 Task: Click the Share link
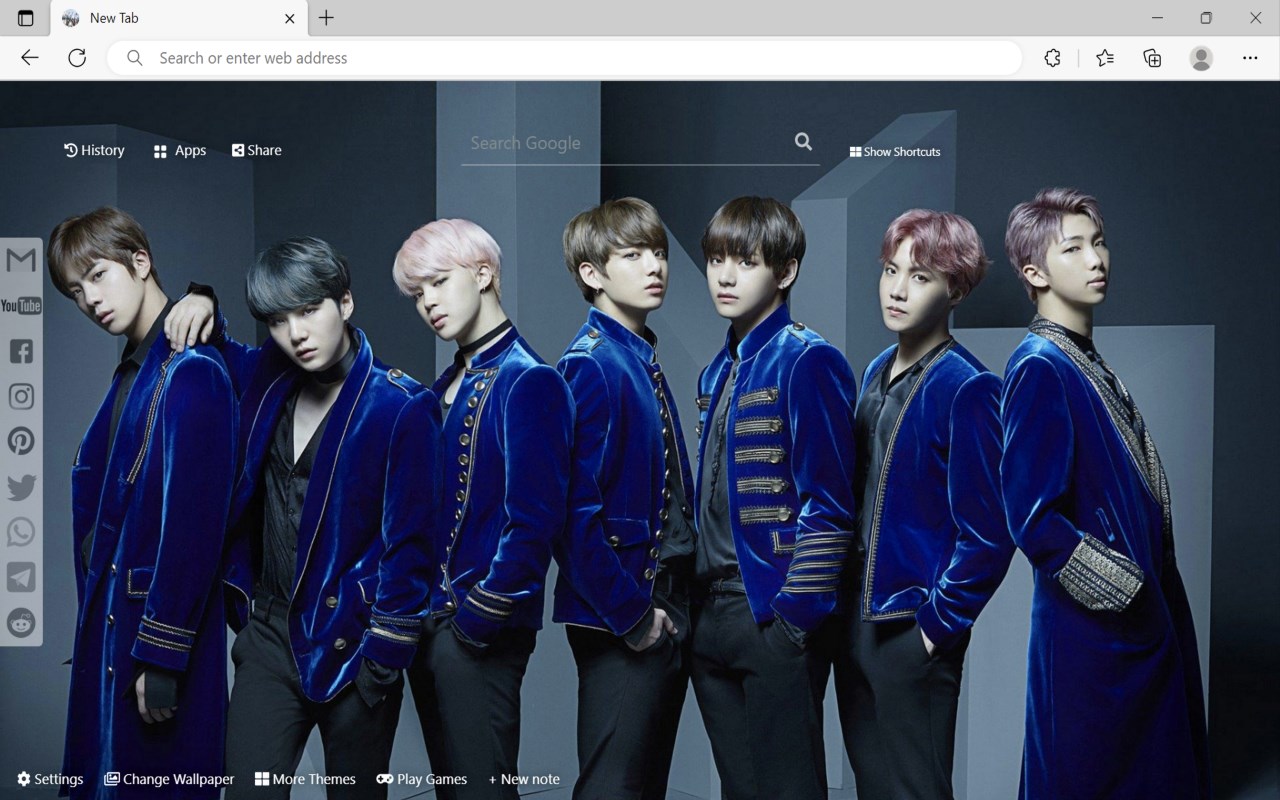(x=257, y=150)
